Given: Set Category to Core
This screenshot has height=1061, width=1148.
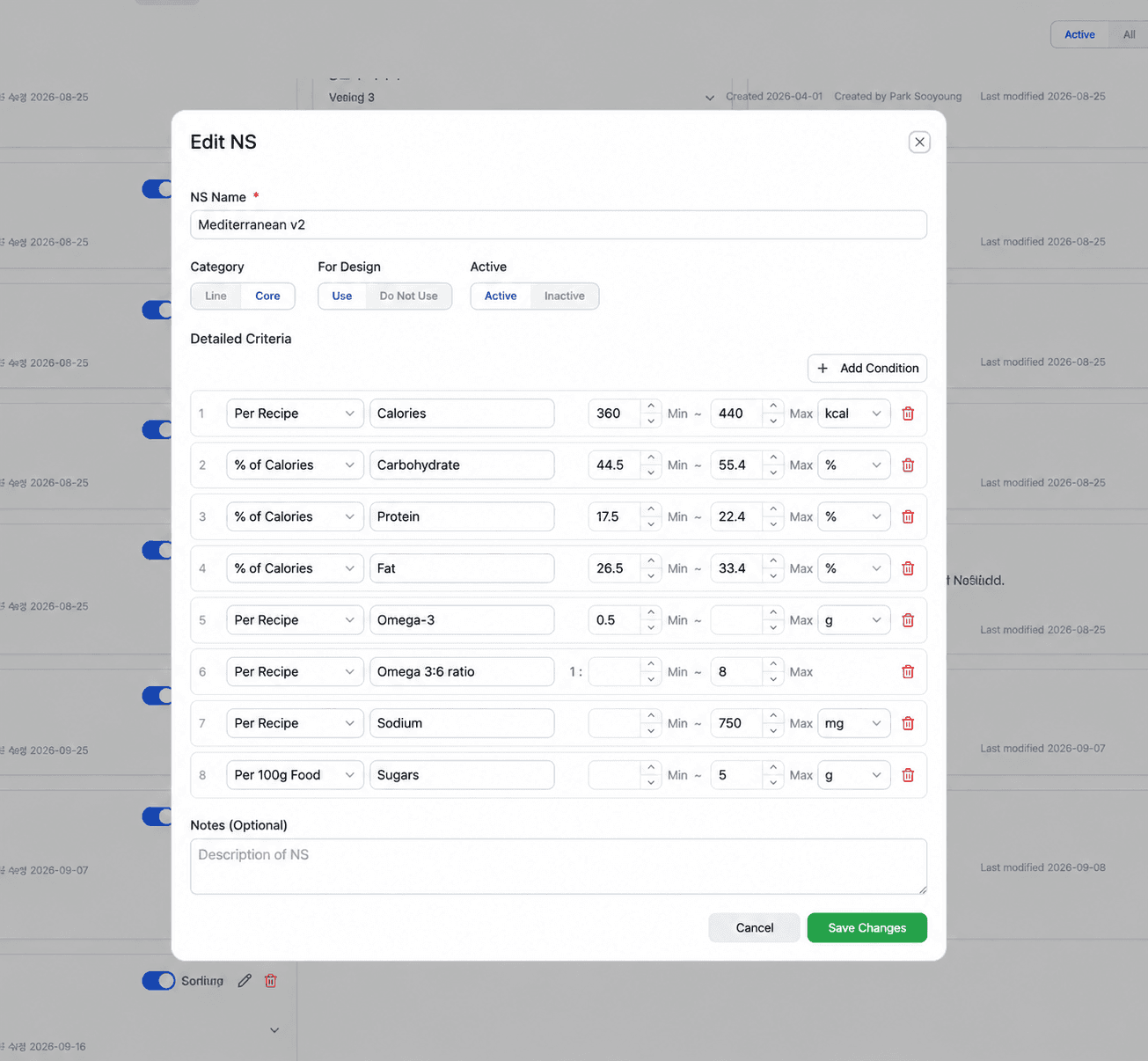Looking at the screenshot, I should pyautogui.click(x=267, y=296).
